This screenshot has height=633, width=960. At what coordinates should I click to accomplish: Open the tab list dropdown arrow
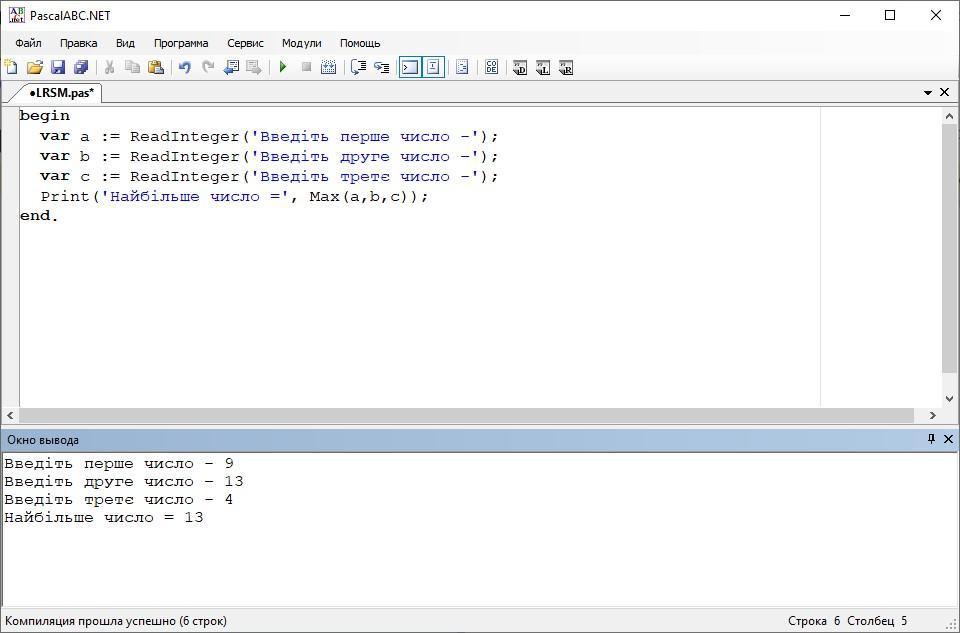click(x=928, y=92)
